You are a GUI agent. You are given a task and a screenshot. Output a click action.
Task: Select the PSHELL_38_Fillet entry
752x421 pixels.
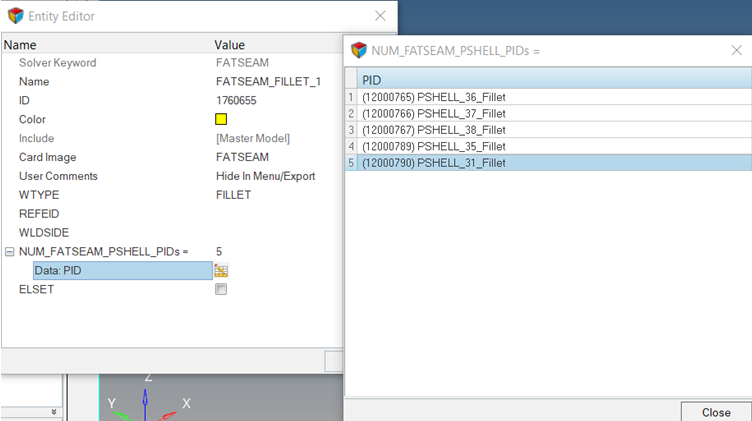point(433,130)
